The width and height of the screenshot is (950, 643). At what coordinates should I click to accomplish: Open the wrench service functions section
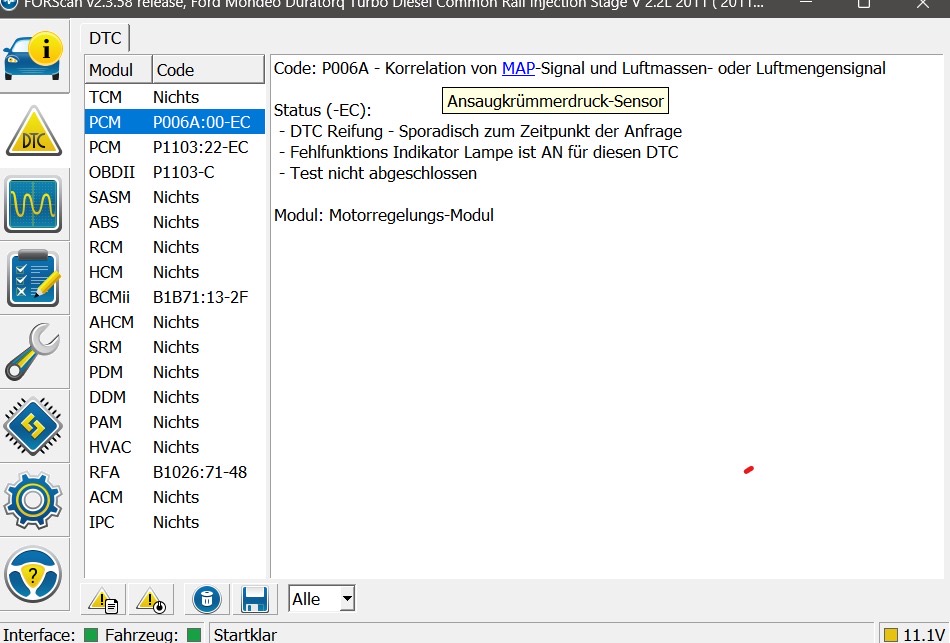[x=33, y=350]
